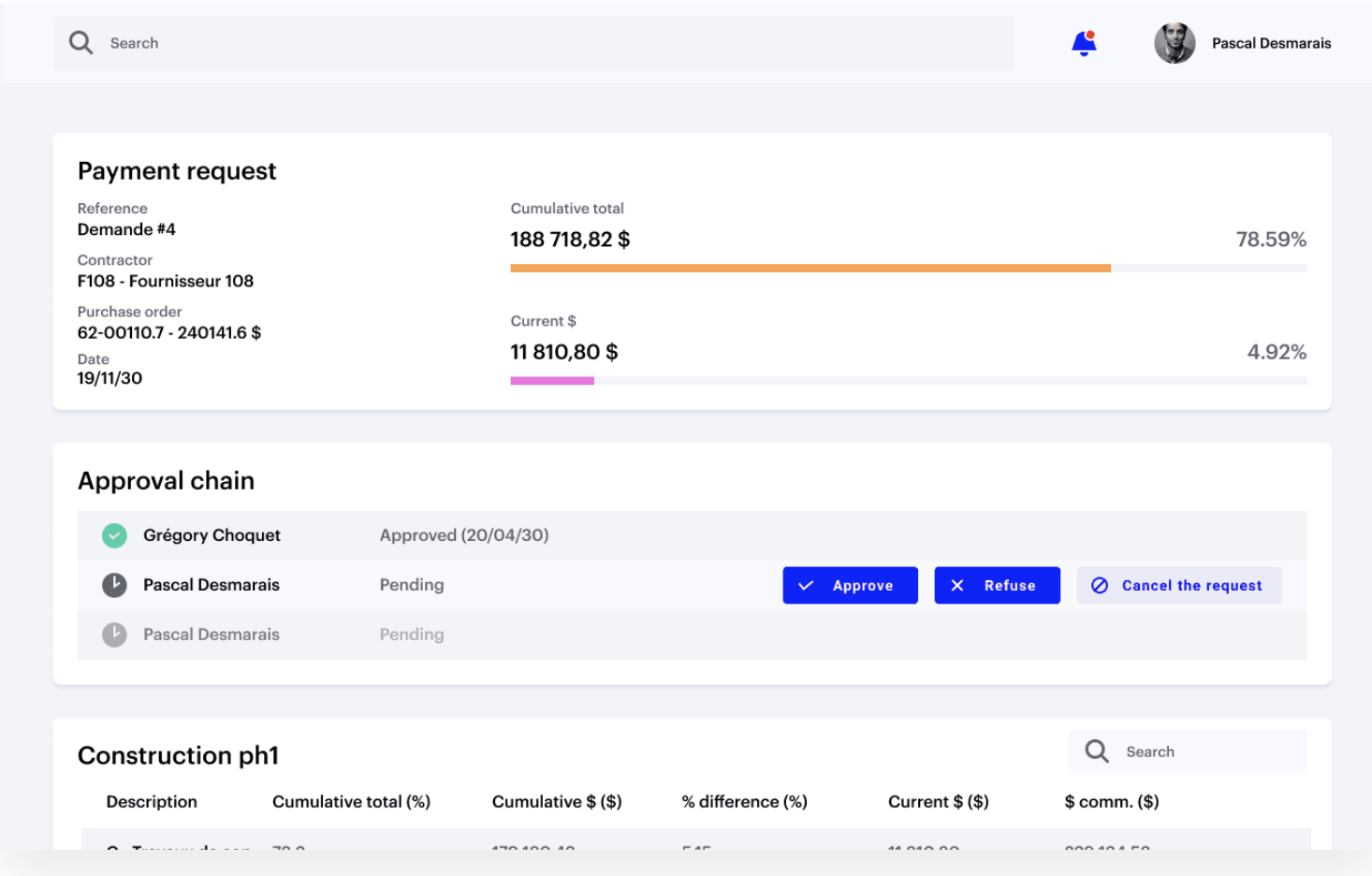Screen dimensions: 1372x876
Task: Click the top search magnifier icon
Action: (x=81, y=43)
